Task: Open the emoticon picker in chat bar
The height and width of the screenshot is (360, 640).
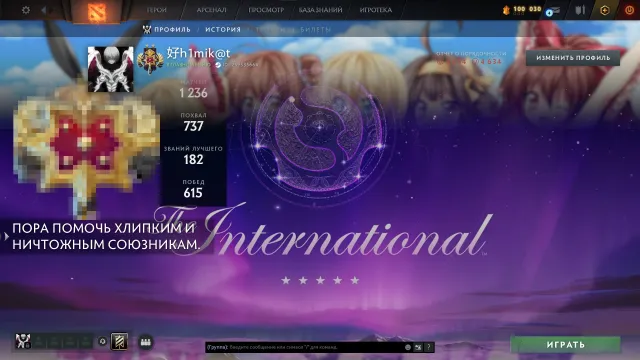Action: (x=408, y=347)
